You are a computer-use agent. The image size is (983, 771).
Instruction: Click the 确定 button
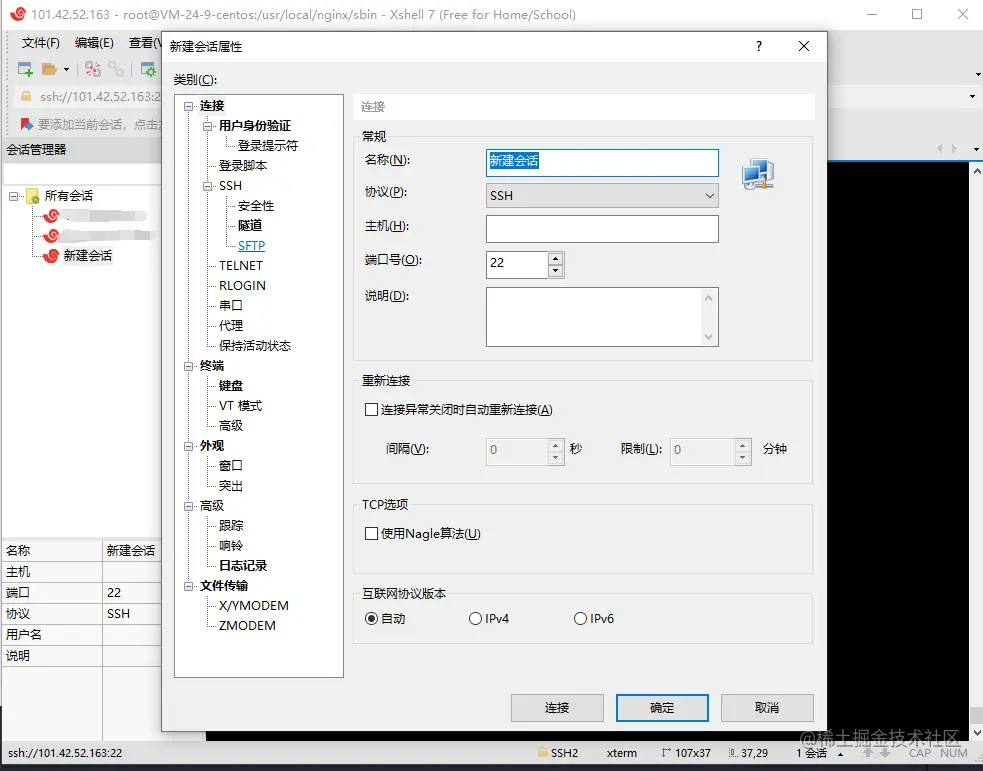[662, 708]
